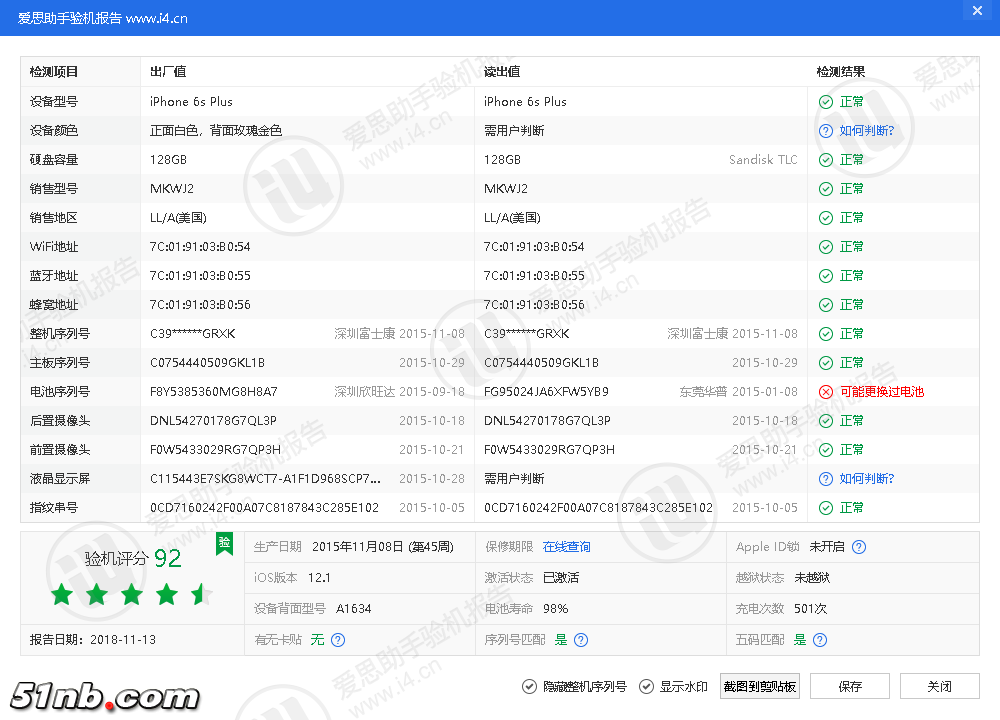
Task: Close the report window with X
Action: [977, 10]
